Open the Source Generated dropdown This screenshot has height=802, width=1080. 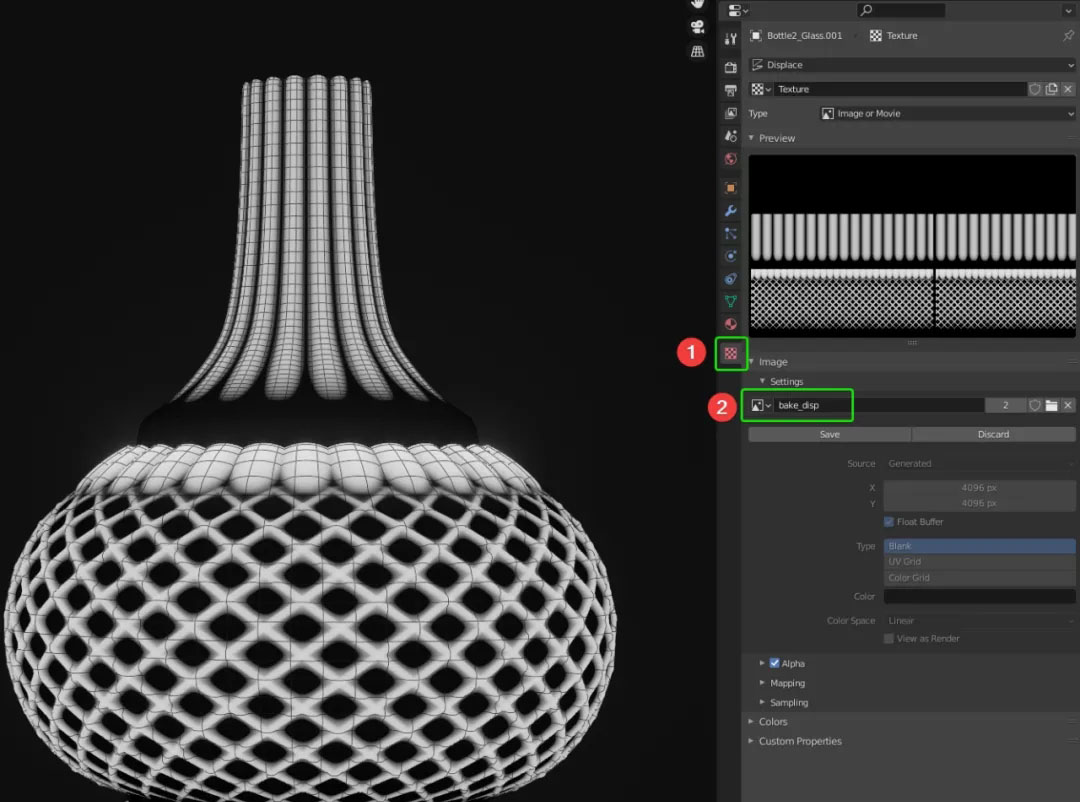click(979, 464)
